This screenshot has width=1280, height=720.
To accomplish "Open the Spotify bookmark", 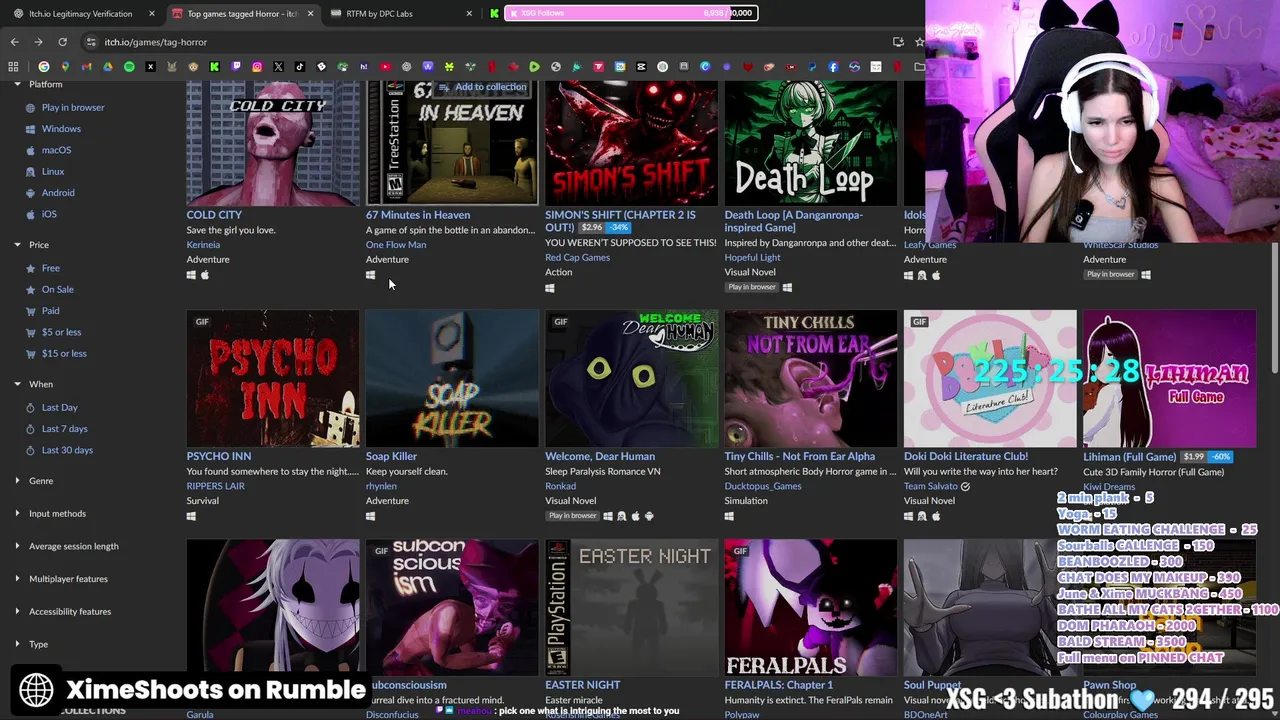I will (x=129, y=67).
